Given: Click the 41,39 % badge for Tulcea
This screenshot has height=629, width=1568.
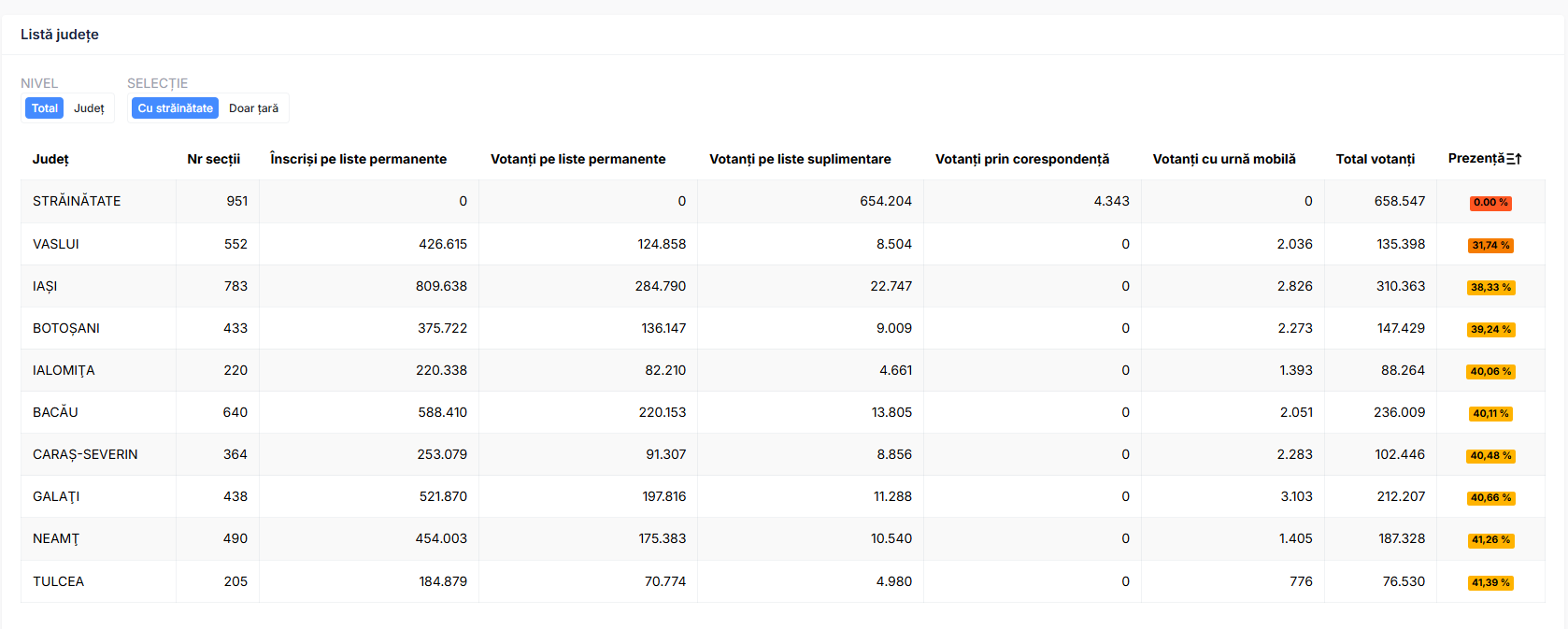Looking at the screenshot, I should (1490, 583).
